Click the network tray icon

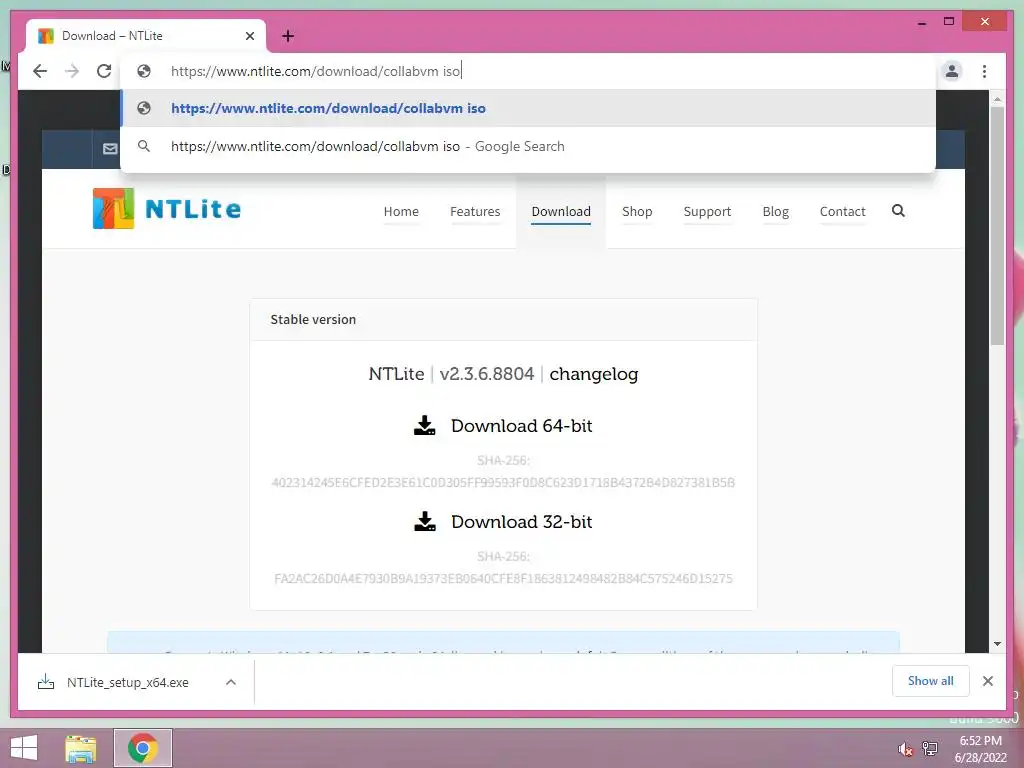click(x=930, y=749)
